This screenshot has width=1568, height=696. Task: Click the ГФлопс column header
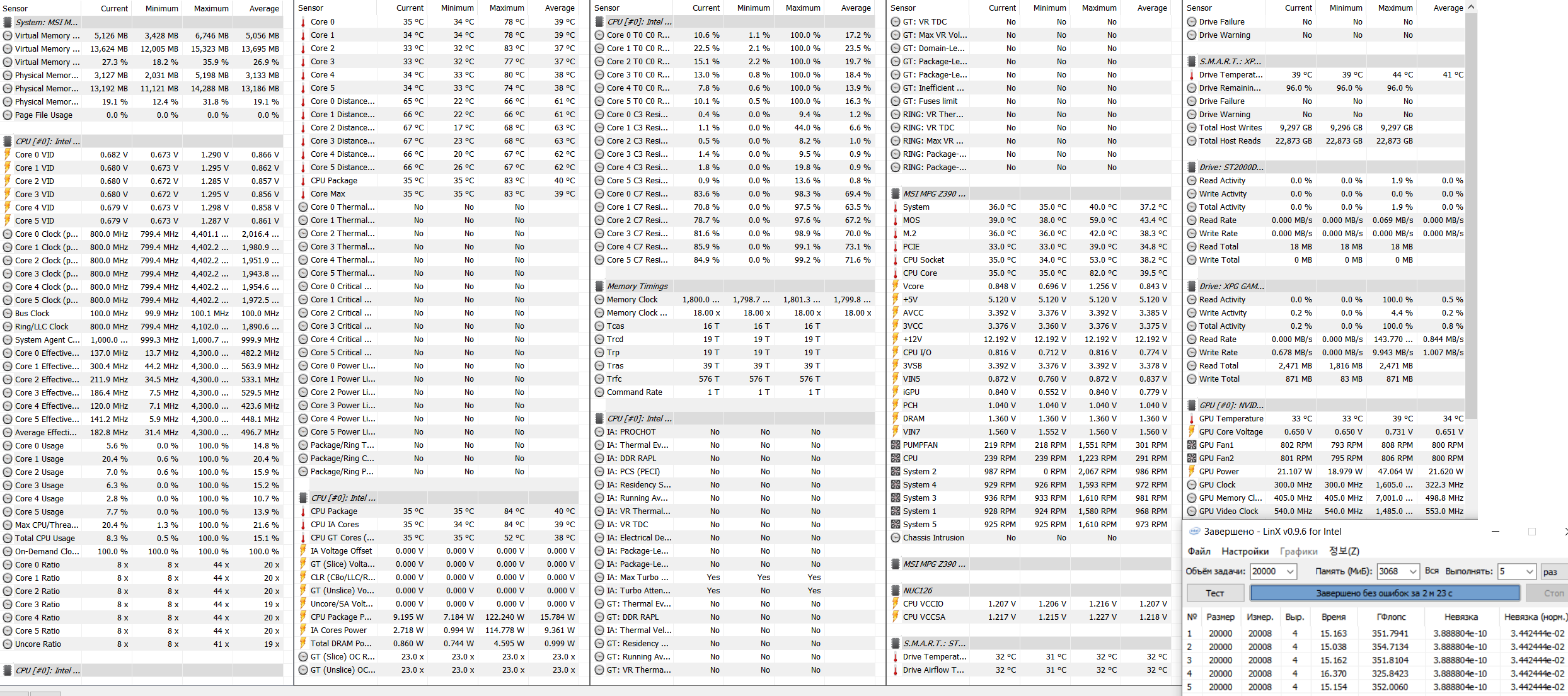(1391, 617)
